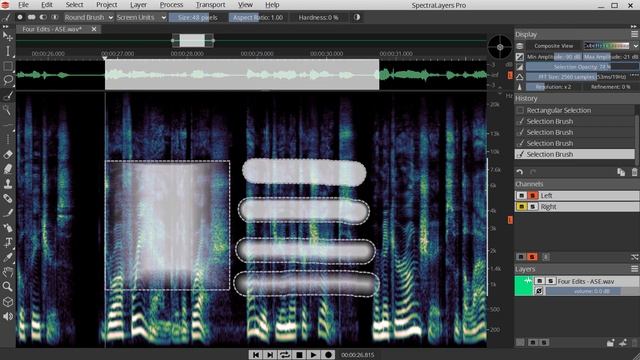
Task: Open the Select menu
Action: tap(74, 5)
